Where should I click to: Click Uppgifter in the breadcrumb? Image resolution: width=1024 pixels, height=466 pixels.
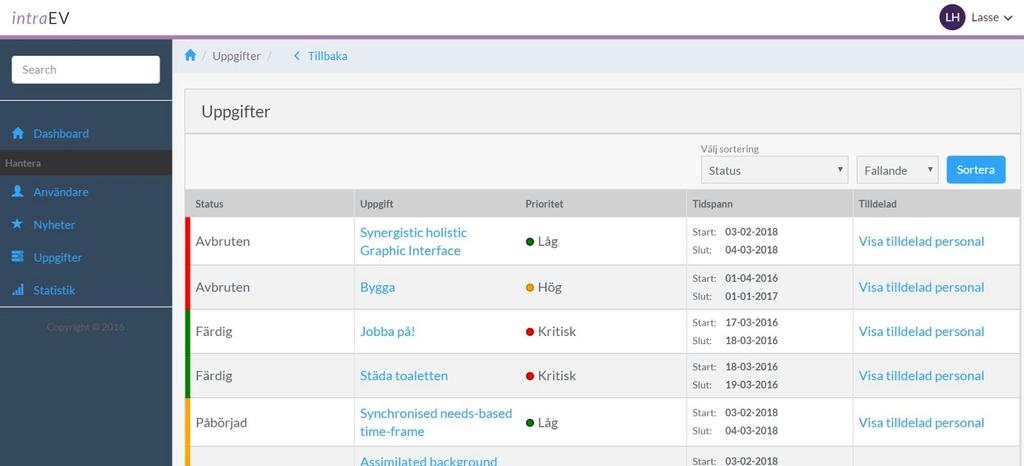coord(236,56)
